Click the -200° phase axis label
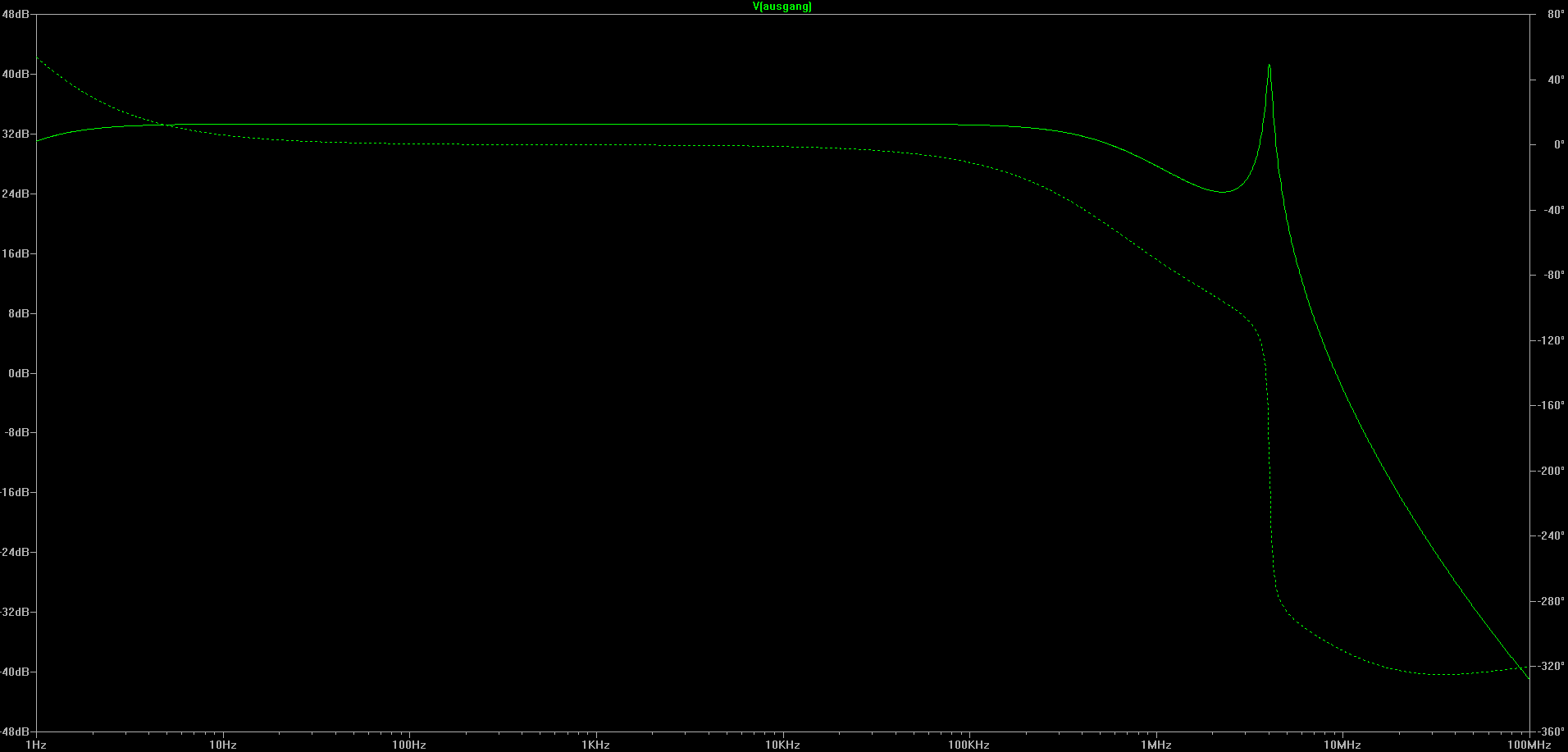Screen dimensions: 1568x752 pyautogui.click(x=1552, y=471)
